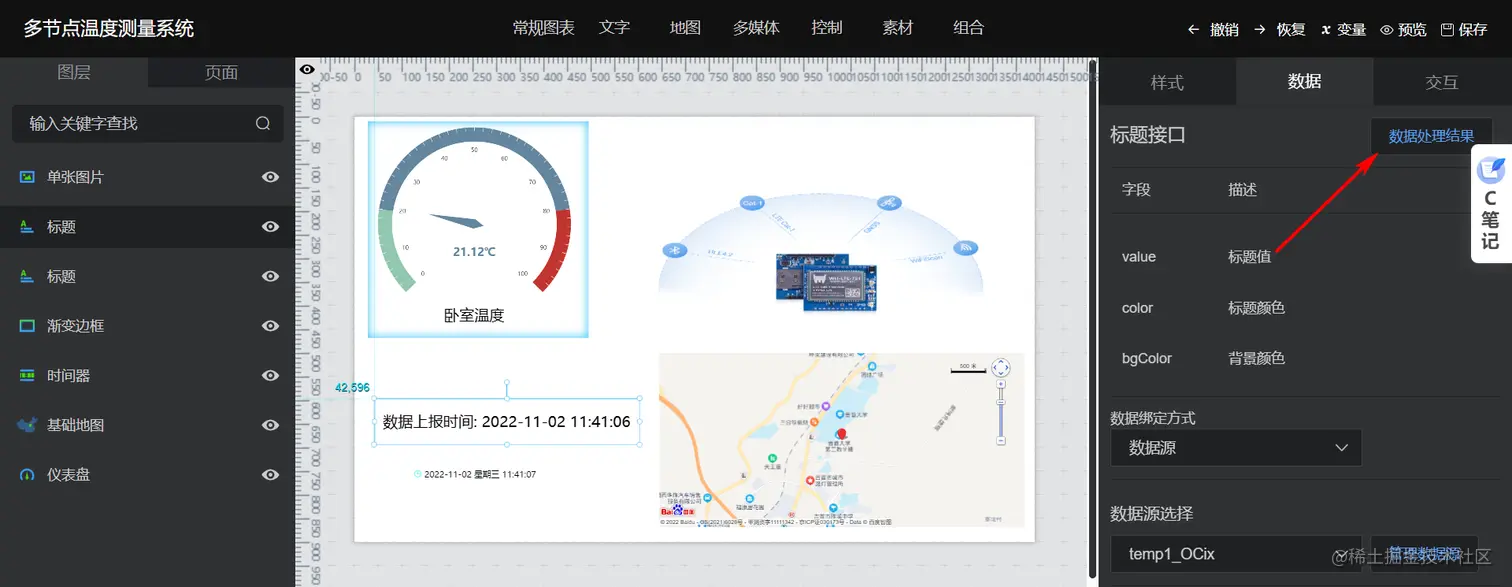Screen dimensions: 1512x587
Task: Click the canvas vertical scrollbar
Action: coord(1091,320)
